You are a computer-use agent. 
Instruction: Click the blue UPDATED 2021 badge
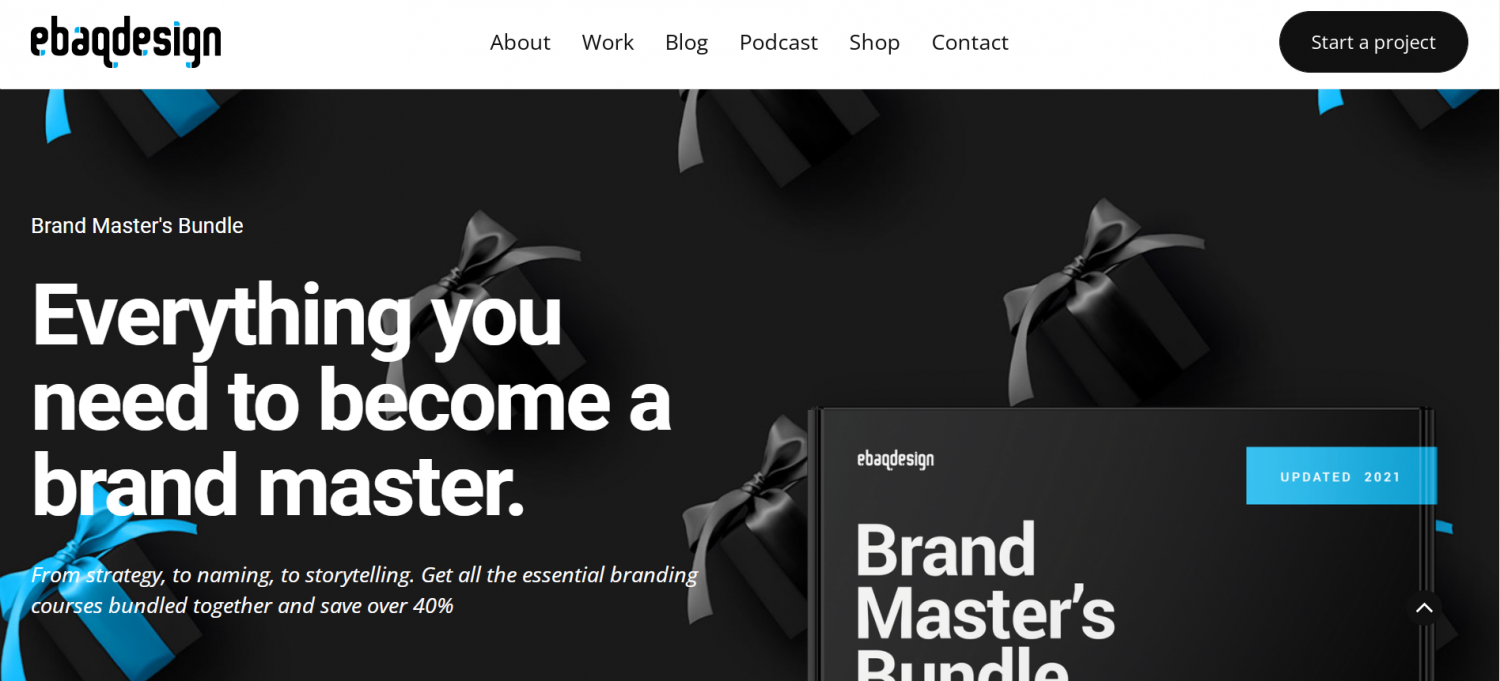tap(1341, 476)
